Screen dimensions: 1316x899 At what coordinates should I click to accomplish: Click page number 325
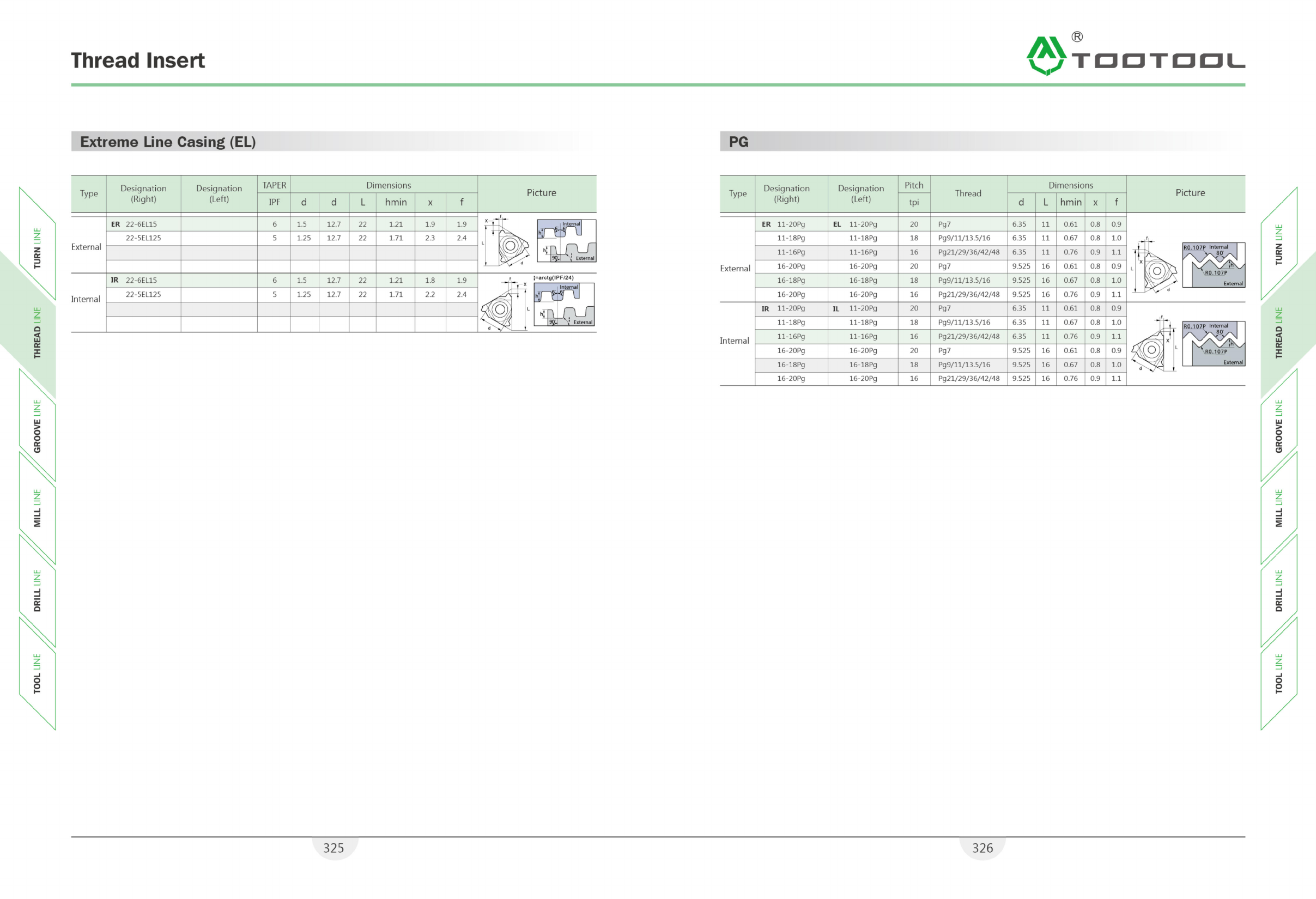pos(333,847)
